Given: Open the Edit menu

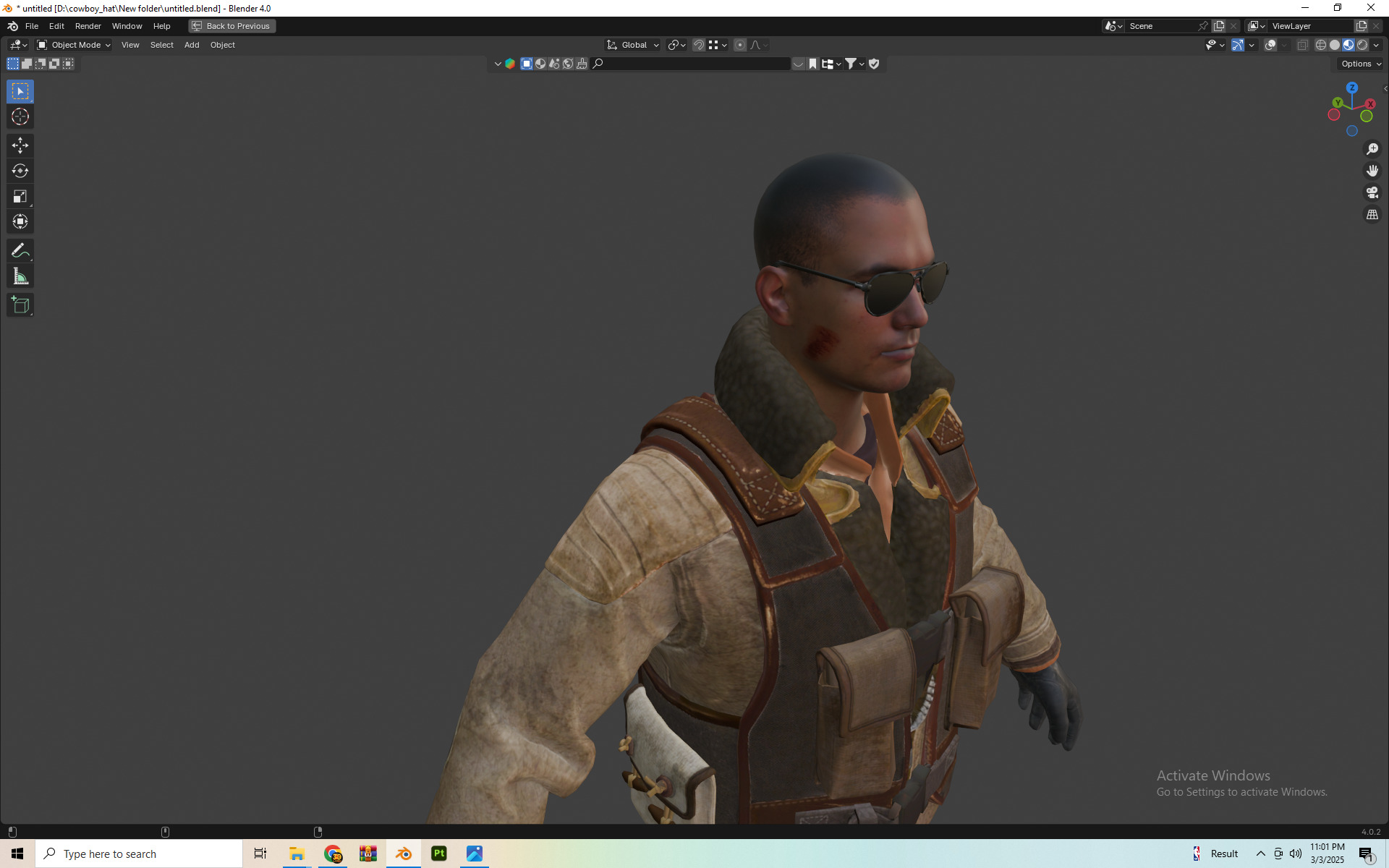Looking at the screenshot, I should pos(56,26).
